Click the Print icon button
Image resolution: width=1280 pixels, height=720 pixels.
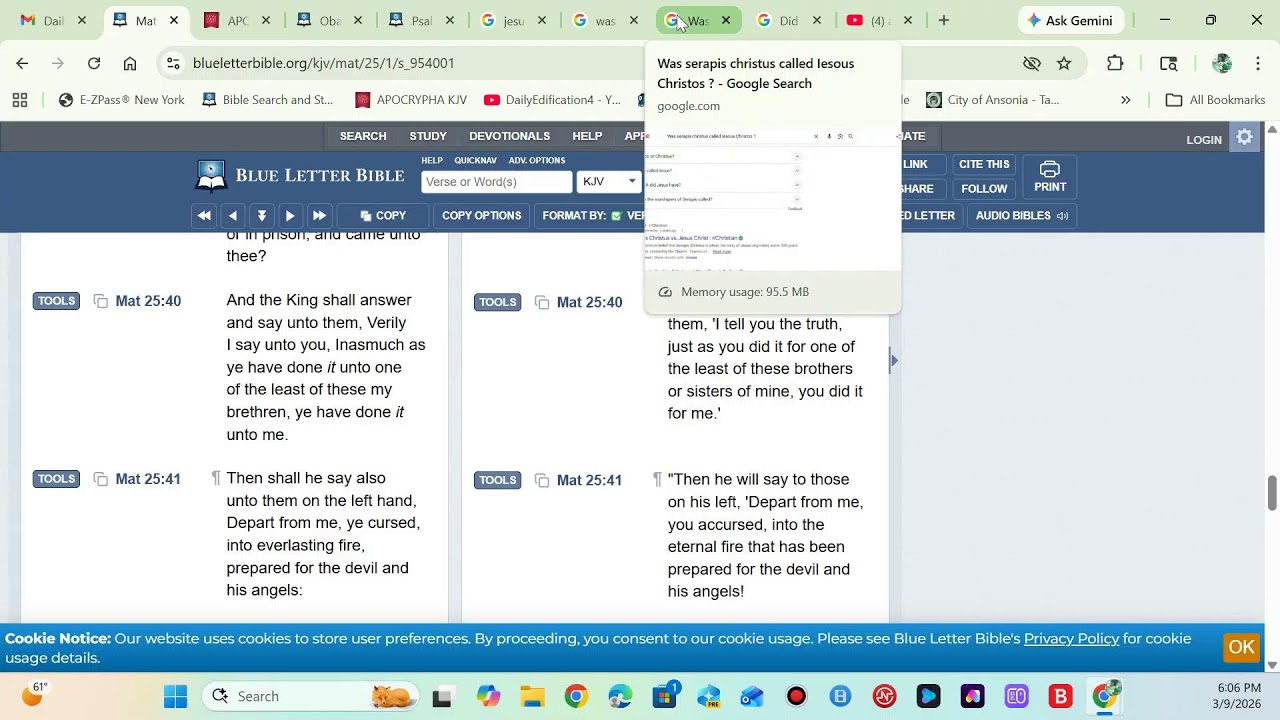coord(1050,176)
